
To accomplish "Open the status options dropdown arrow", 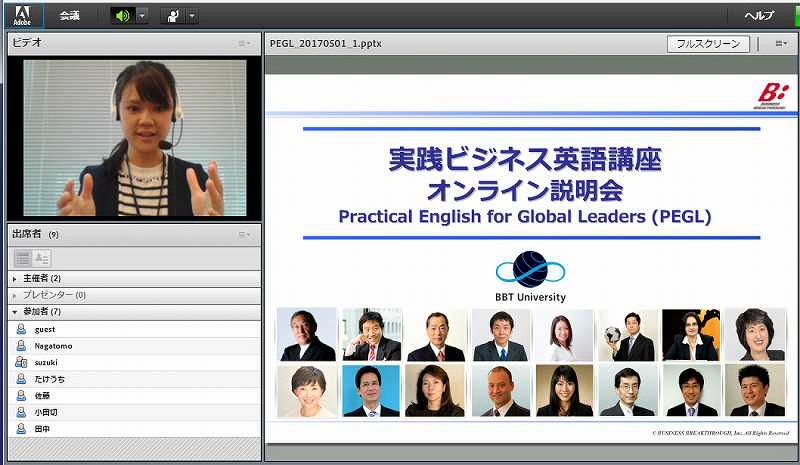I will [192, 16].
